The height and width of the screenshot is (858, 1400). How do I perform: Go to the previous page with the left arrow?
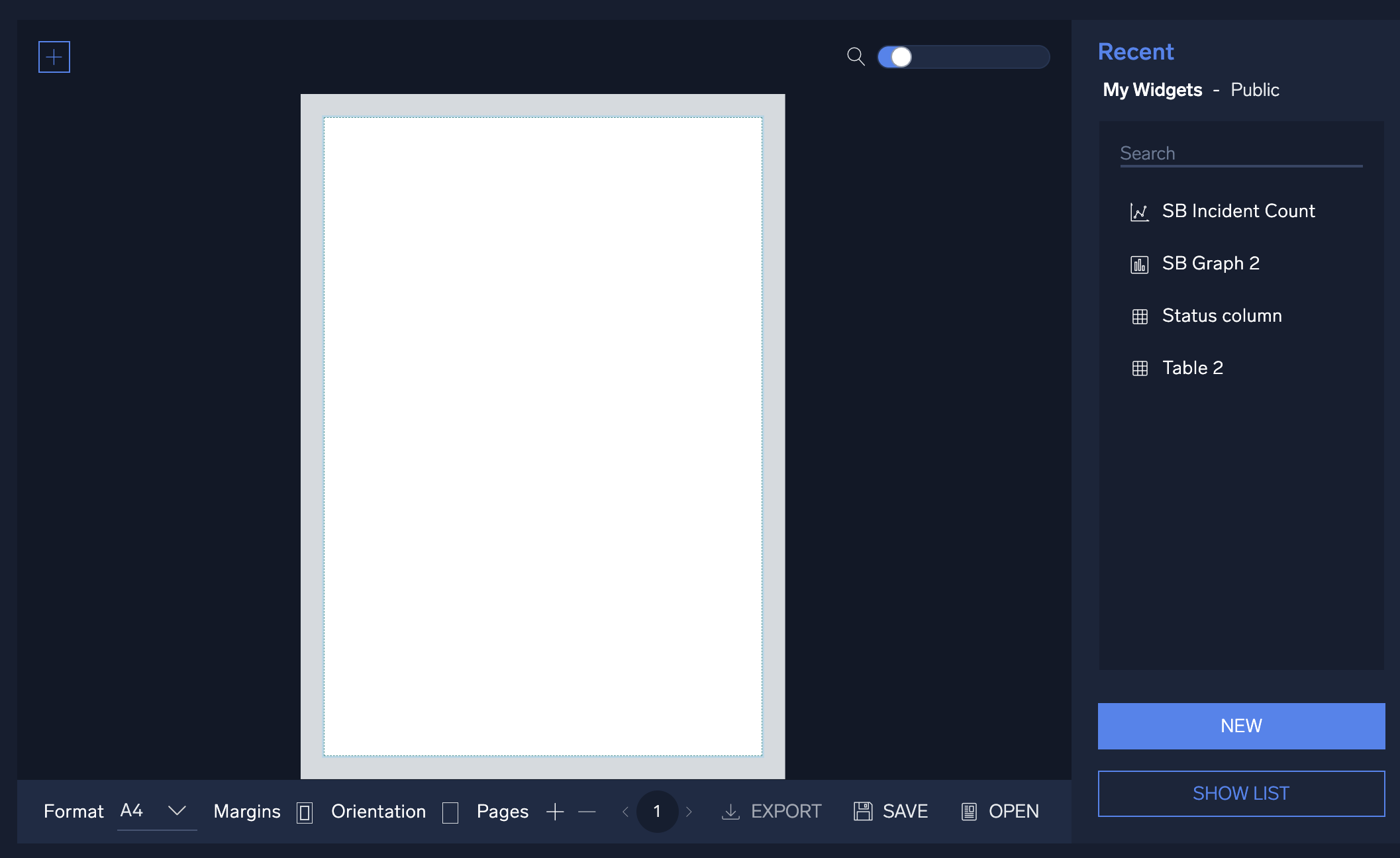[x=625, y=812]
